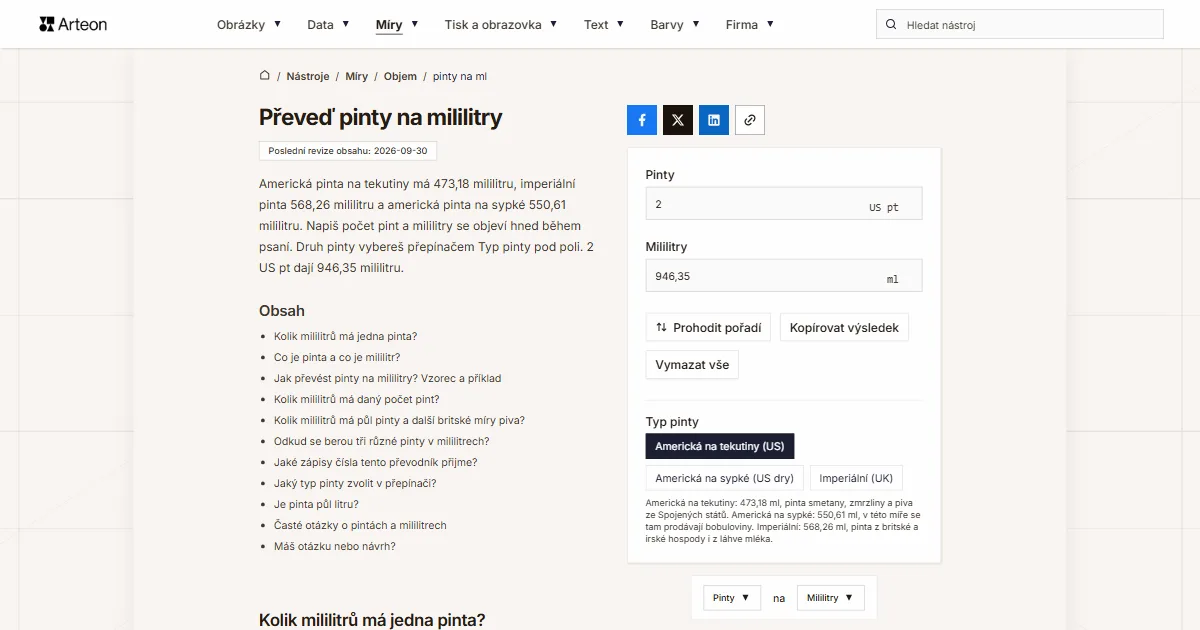Screen dimensions: 1200x630
Task: Open the Barvy menu
Action: (x=675, y=24)
